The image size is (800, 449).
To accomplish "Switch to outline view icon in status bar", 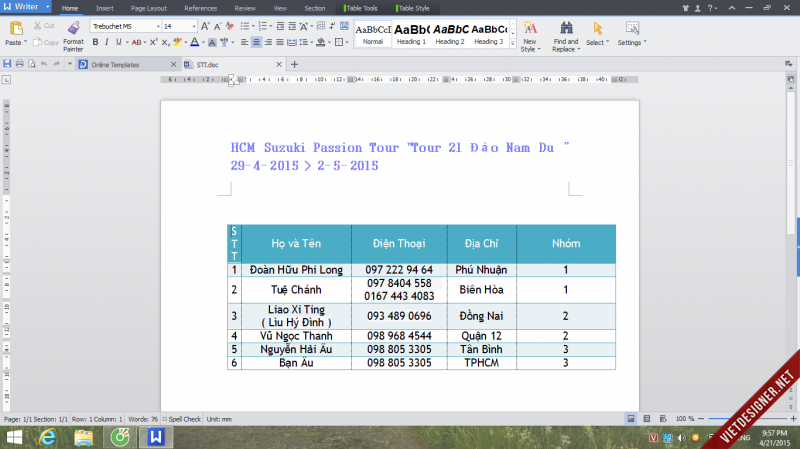I will click(647, 418).
